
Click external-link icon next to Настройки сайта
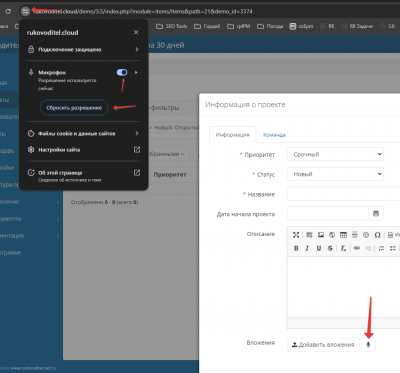(137, 150)
